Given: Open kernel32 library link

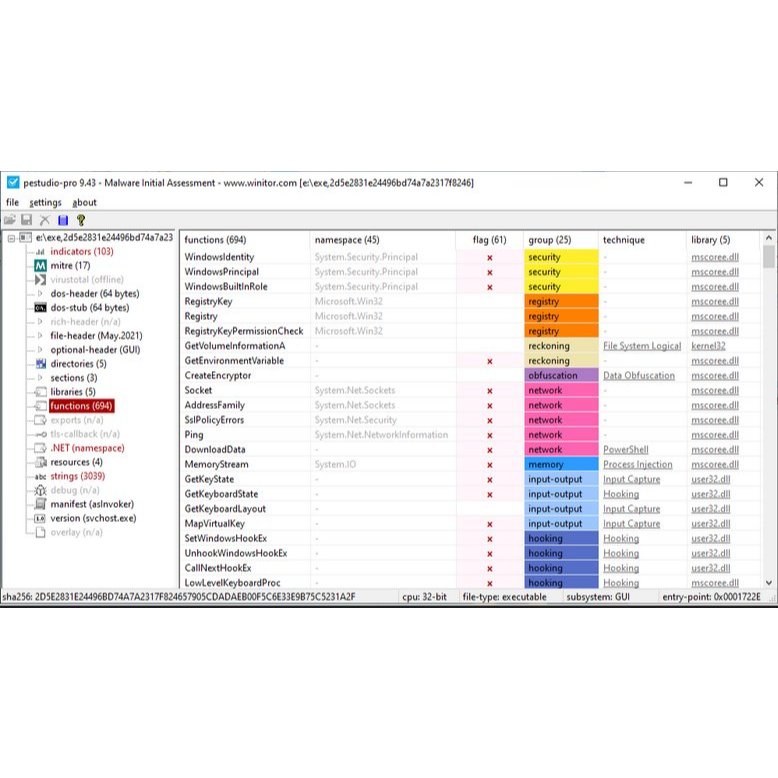Looking at the screenshot, I should tap(708, 346).
